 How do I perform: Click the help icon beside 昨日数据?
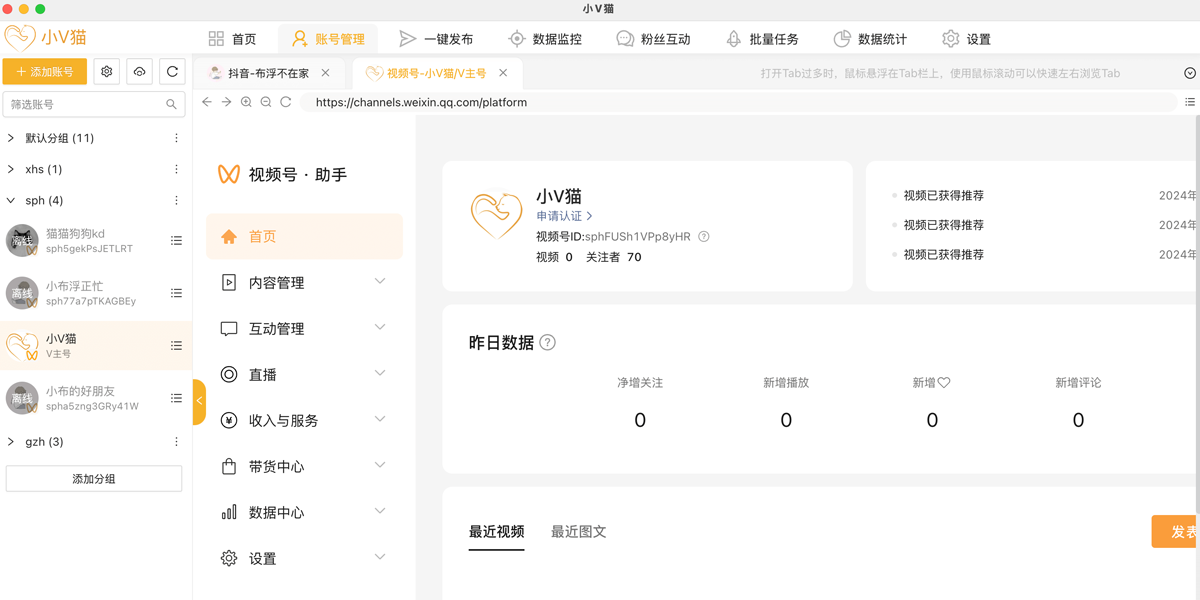[547, 342]
